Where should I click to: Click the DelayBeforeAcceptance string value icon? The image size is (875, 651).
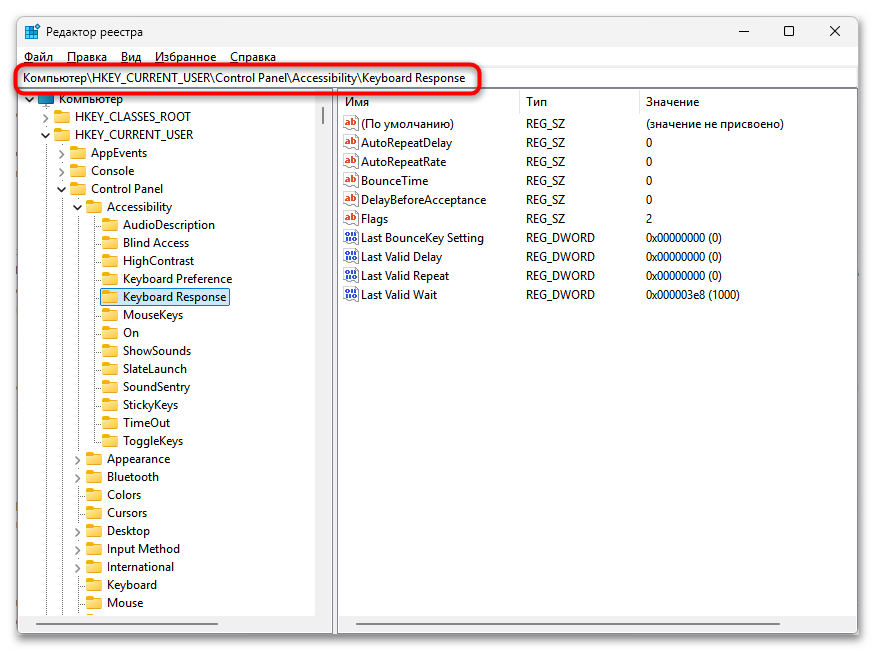350,199
